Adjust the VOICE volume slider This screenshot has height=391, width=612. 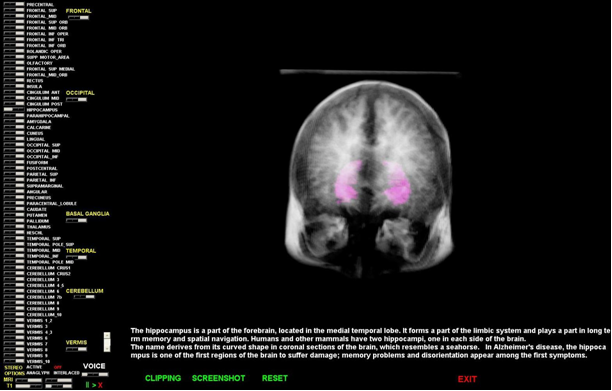point(95,375)
